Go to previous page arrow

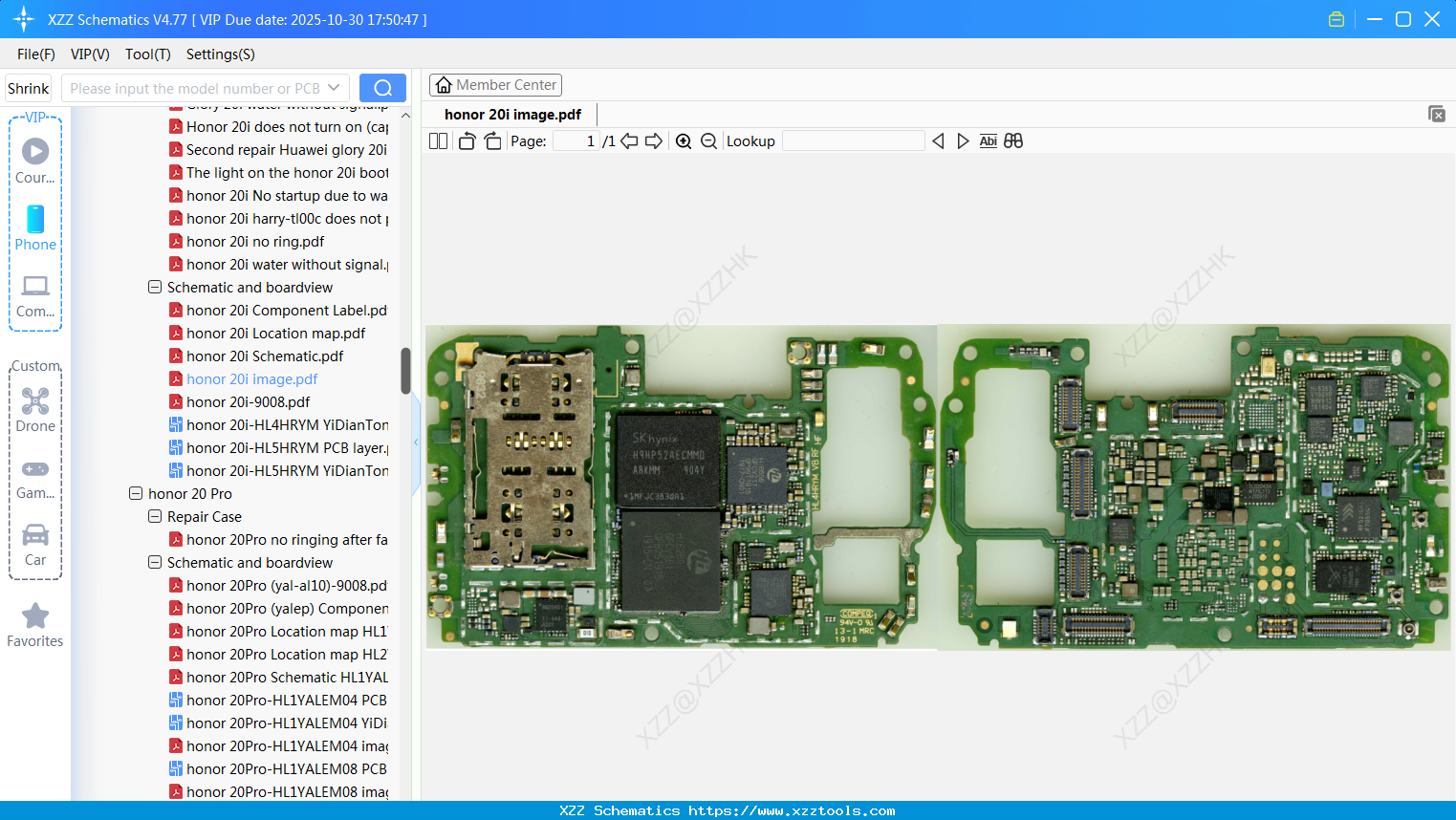click(x=629, y=141)
